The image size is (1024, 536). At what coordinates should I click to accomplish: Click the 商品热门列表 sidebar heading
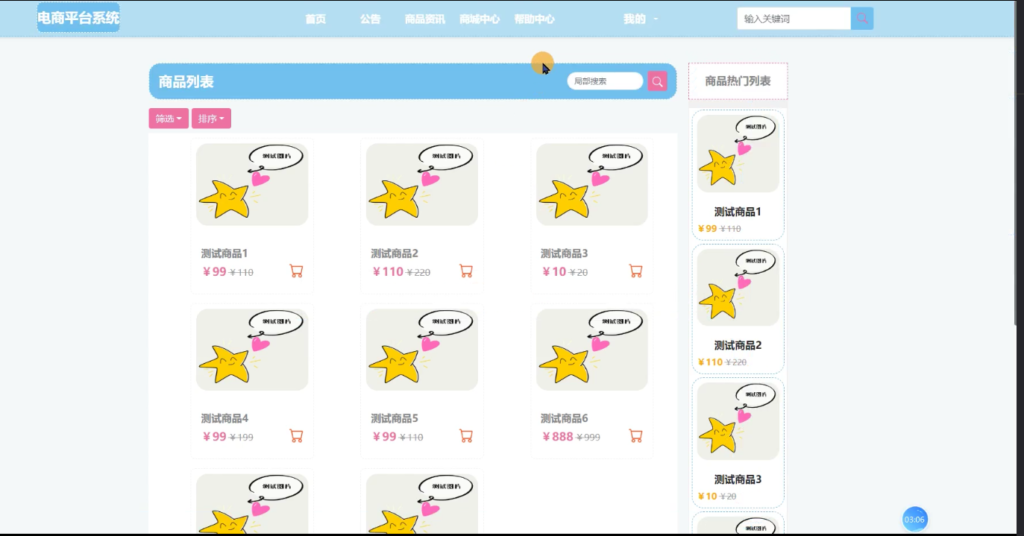[737, 81]
